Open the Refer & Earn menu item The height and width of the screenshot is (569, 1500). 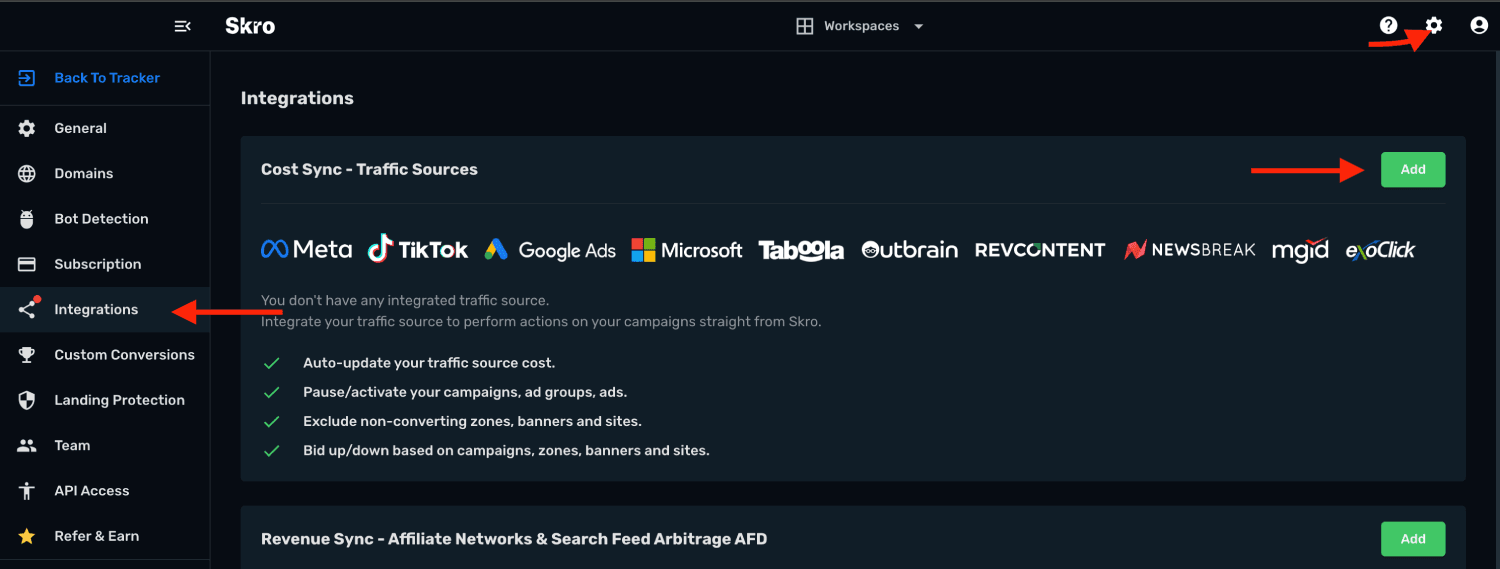tap(105, 536)
